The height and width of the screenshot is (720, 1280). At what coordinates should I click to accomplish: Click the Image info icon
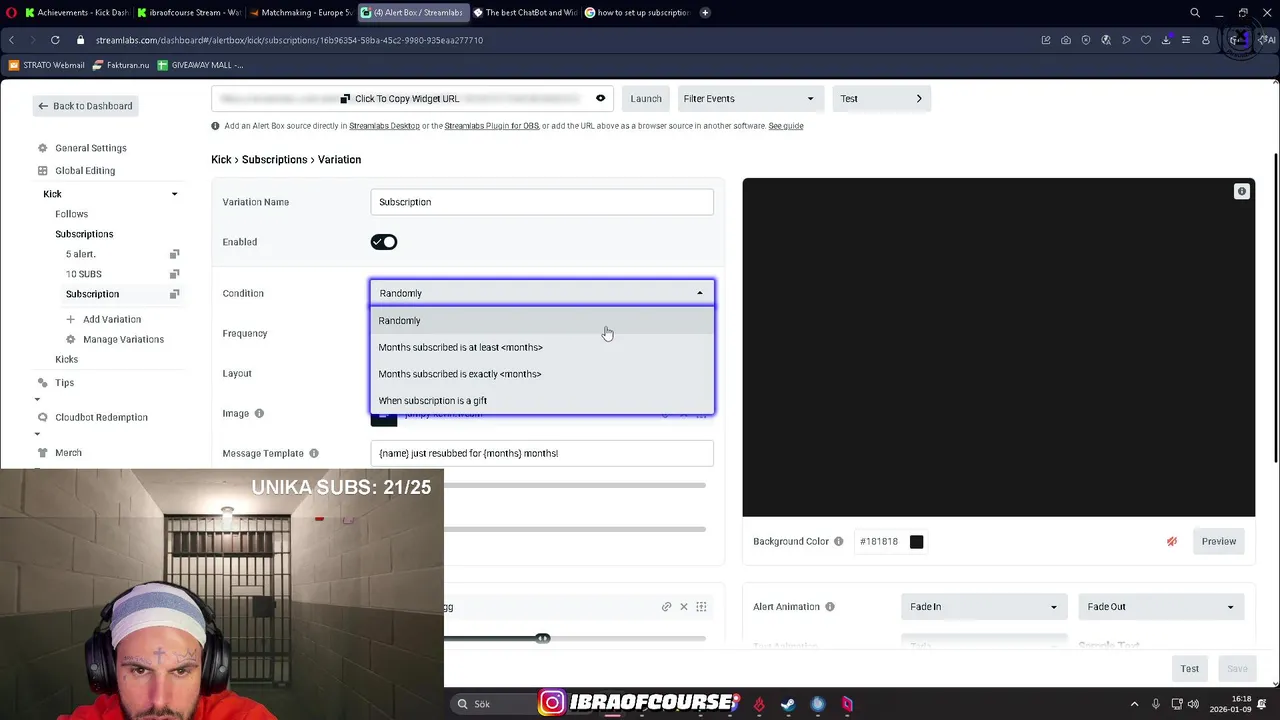tap(259, 413)
